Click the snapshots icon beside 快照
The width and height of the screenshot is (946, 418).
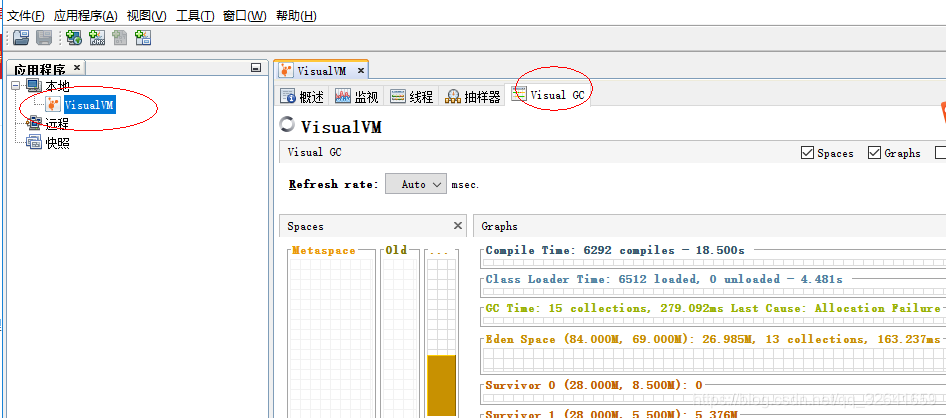[x=34, y=144]
